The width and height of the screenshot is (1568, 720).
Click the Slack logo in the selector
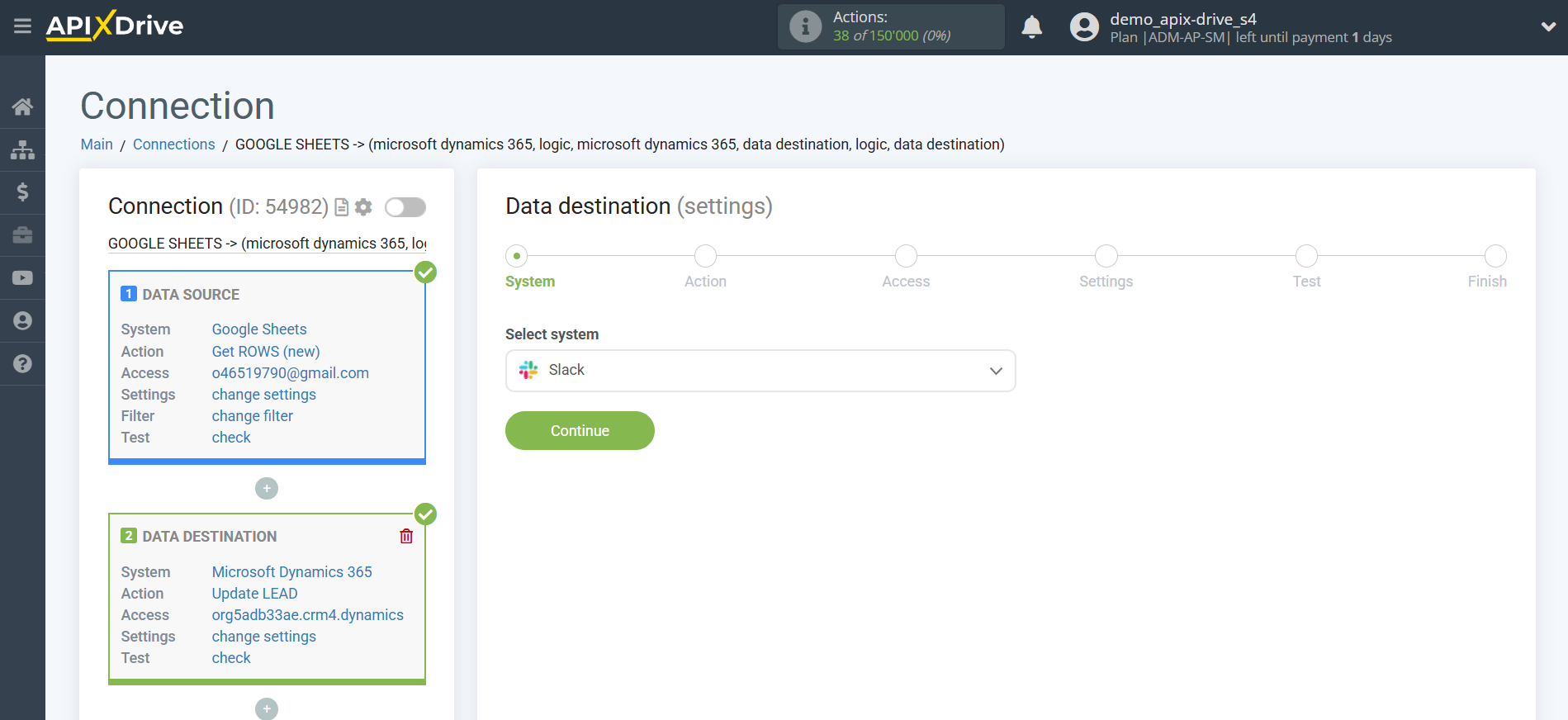point(528,370)
